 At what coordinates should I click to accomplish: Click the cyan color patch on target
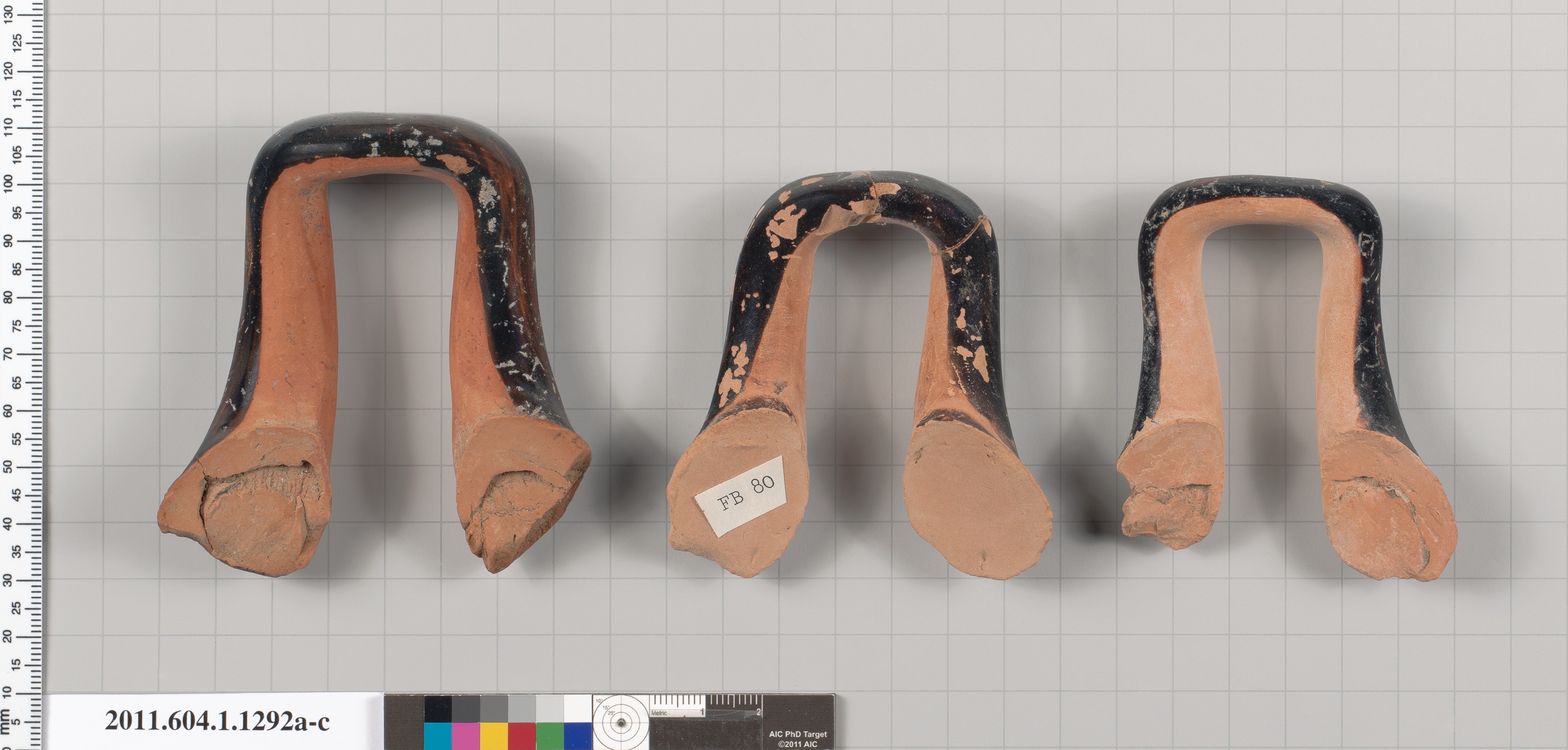tap(437, 736)
